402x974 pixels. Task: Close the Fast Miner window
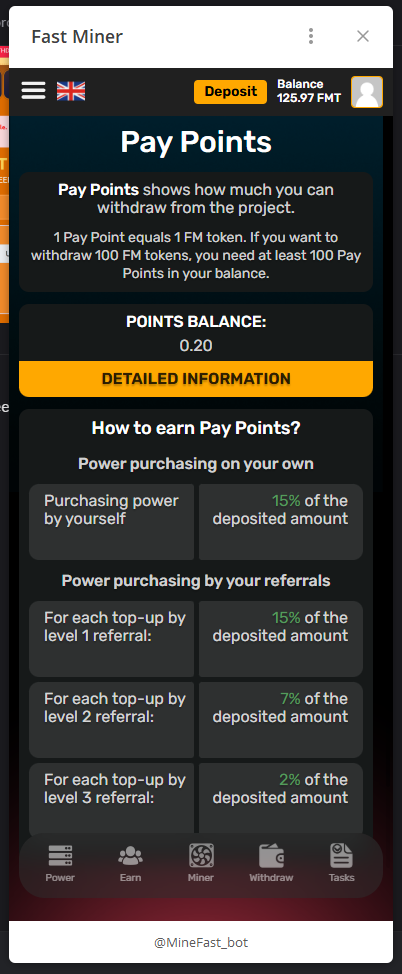(x=363, y=36)
